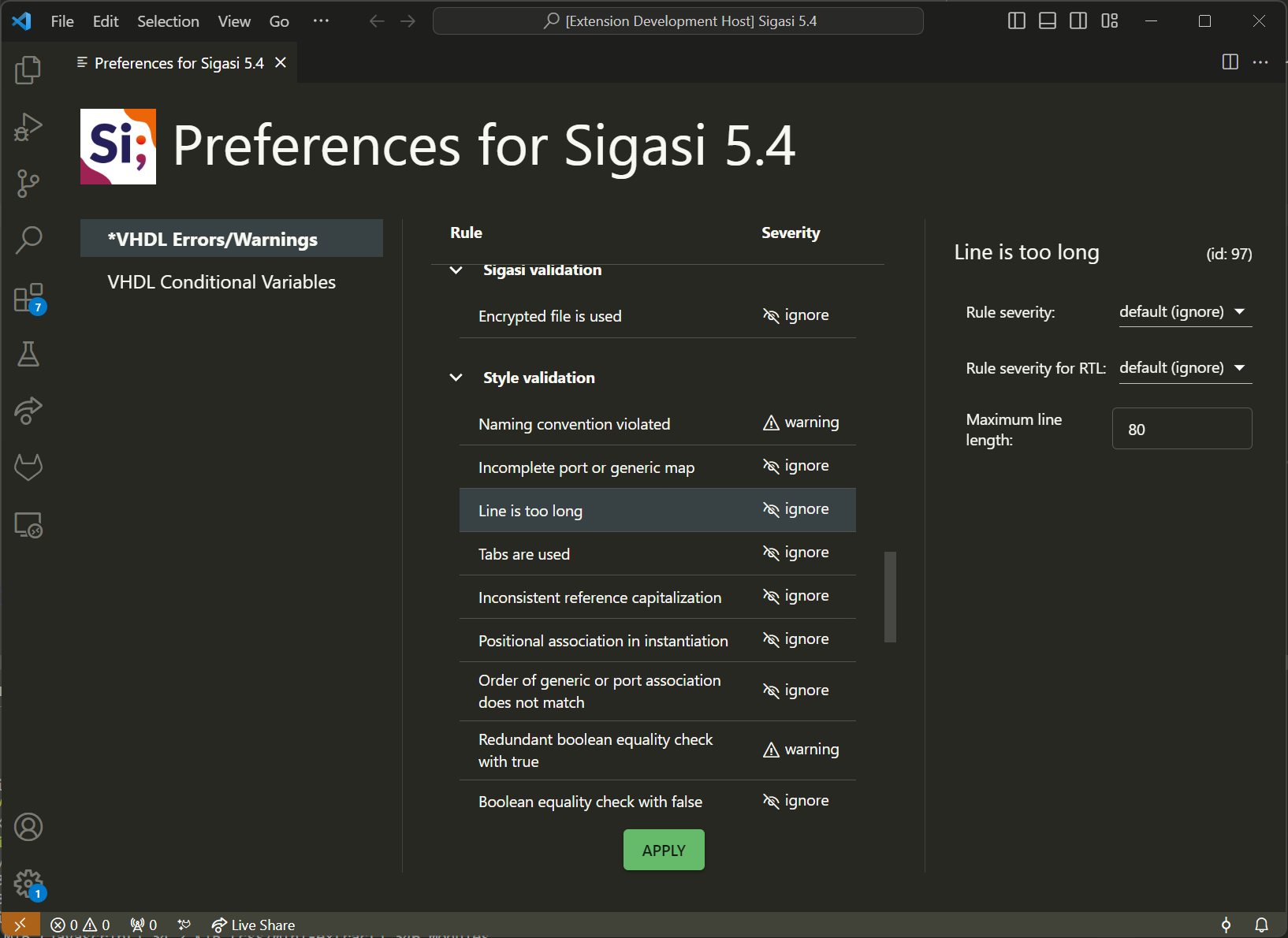This screenshot has width=1288, height=938.
Task: Open the Rule severity dropdown
Action: pos(1186,312)
